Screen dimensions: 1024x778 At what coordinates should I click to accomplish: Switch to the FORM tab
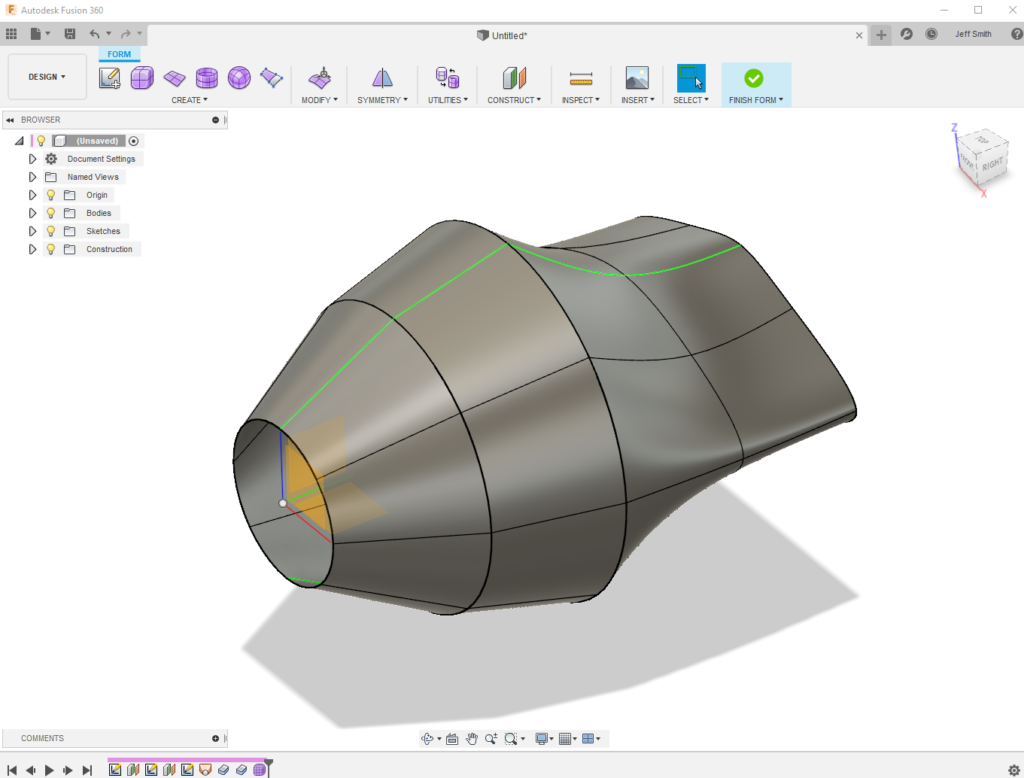(x=119, y=54)
